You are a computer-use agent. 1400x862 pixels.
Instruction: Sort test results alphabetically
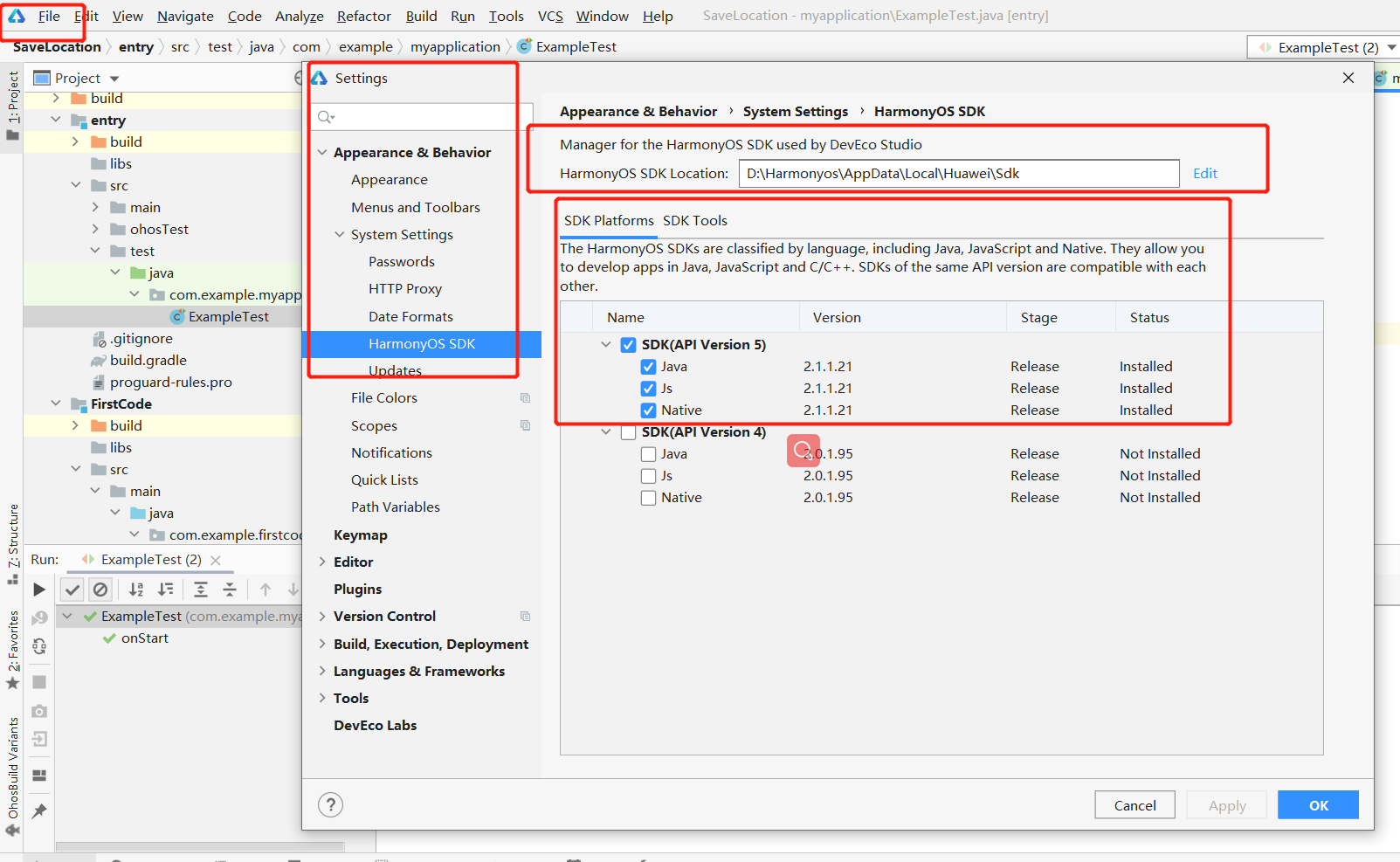point(135,590)
